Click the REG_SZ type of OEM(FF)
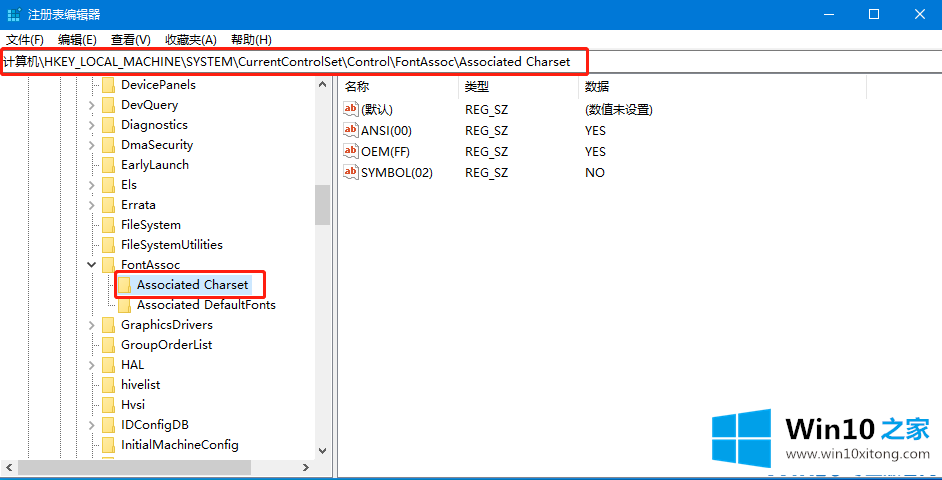 point(487,152)
